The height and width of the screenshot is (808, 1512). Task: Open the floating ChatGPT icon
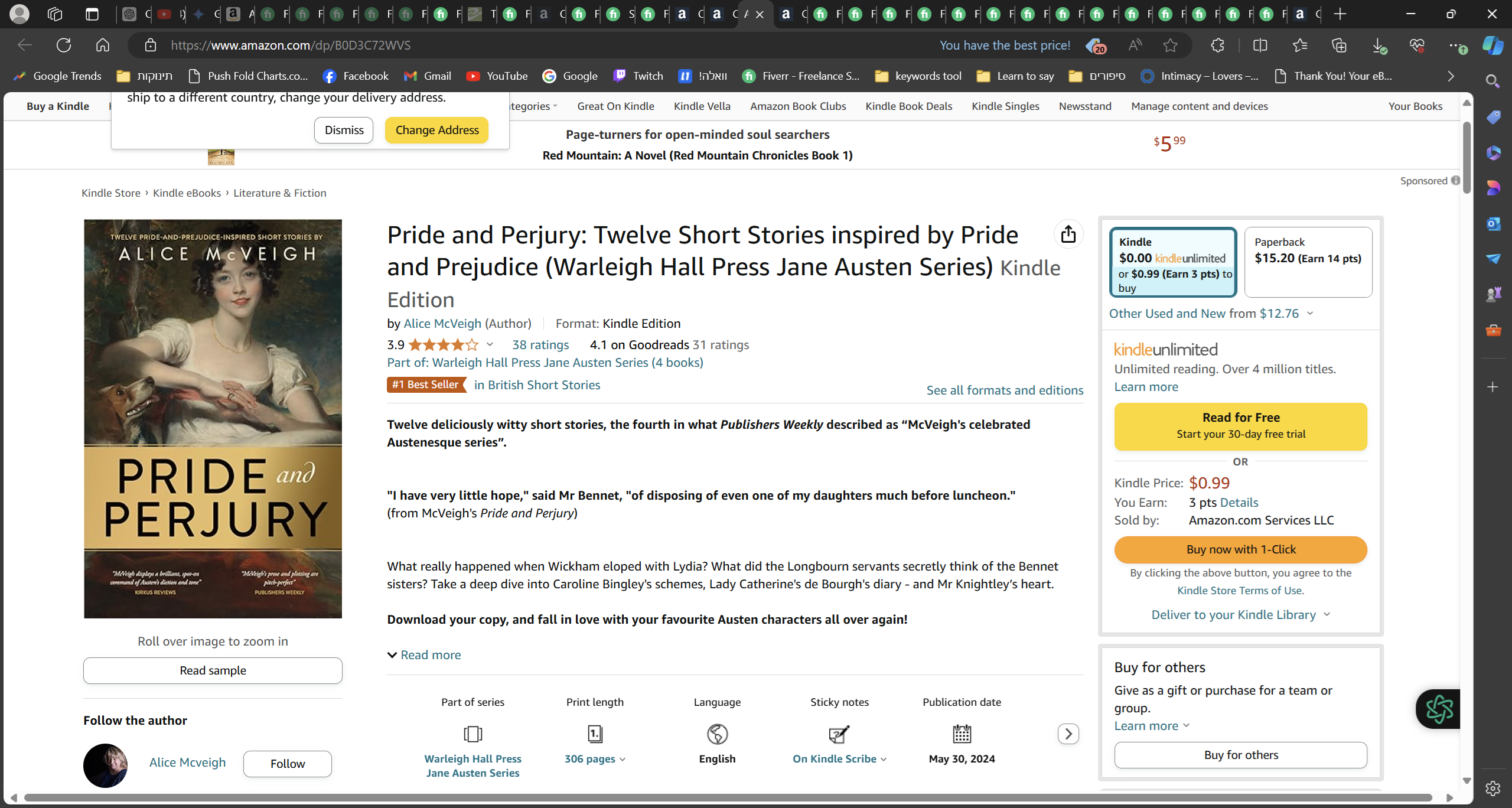[x=1439, y=709]
